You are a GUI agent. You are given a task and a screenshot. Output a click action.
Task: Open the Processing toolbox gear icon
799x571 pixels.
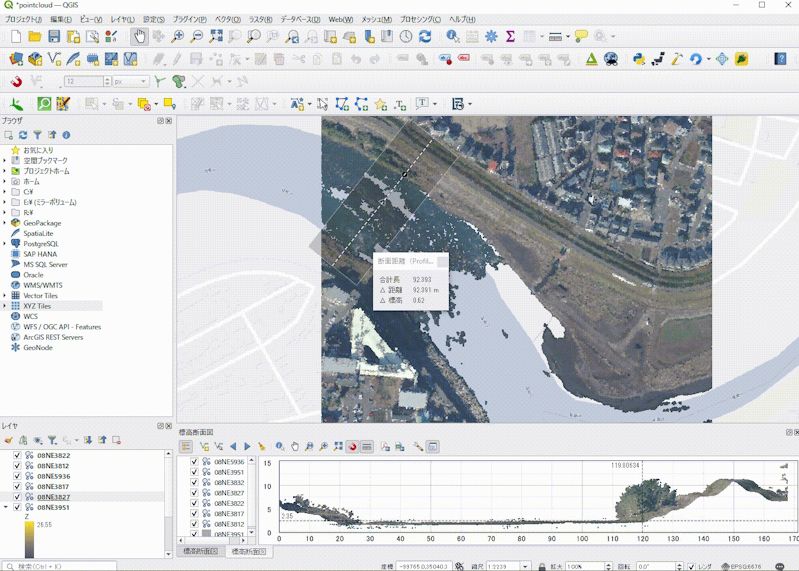coord(491,36)
